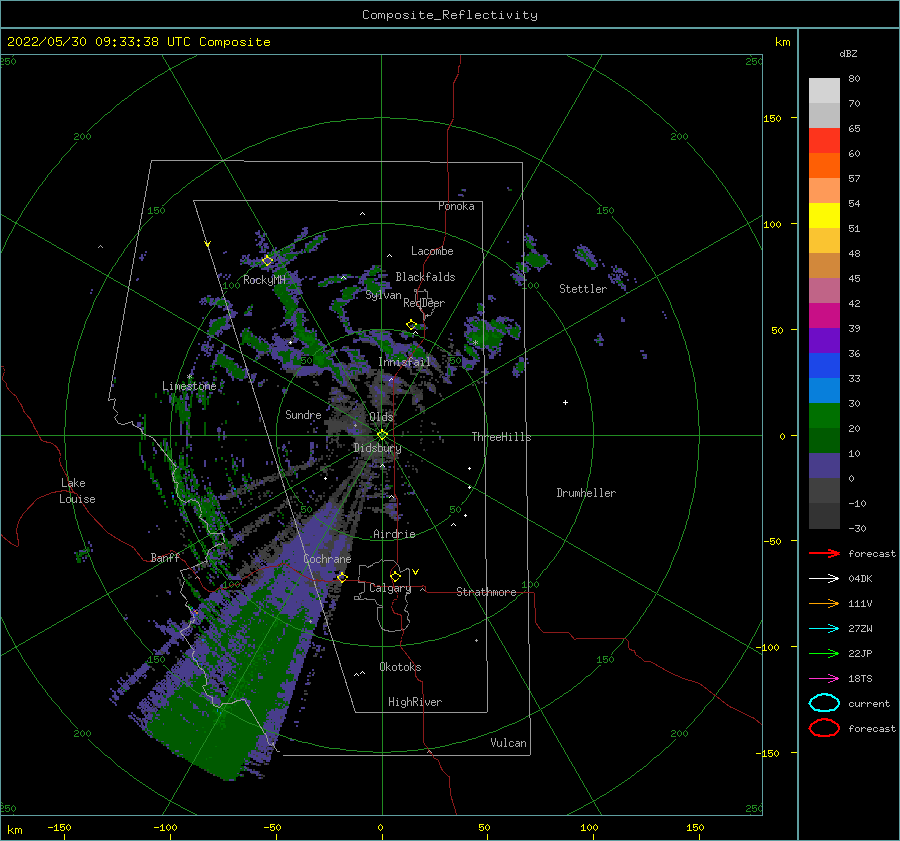Click yellow diamond marker below Cochrane
The width and height of the screenshot is (900, 841).
[x=342, y=577]
